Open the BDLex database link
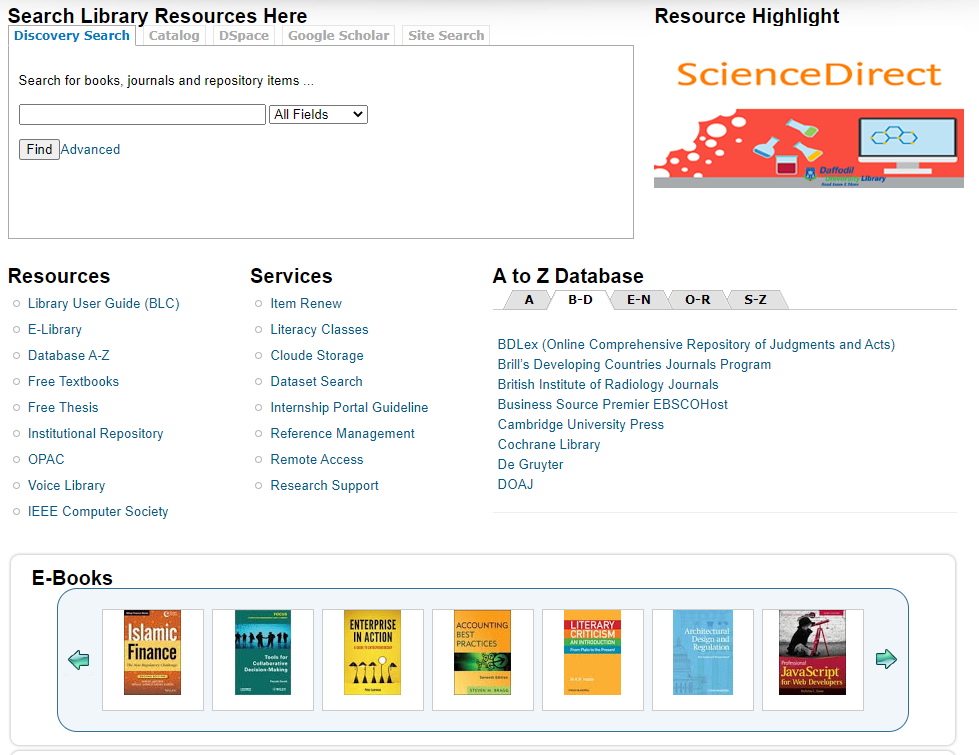979x755 pixels. [x=696, y=345]
